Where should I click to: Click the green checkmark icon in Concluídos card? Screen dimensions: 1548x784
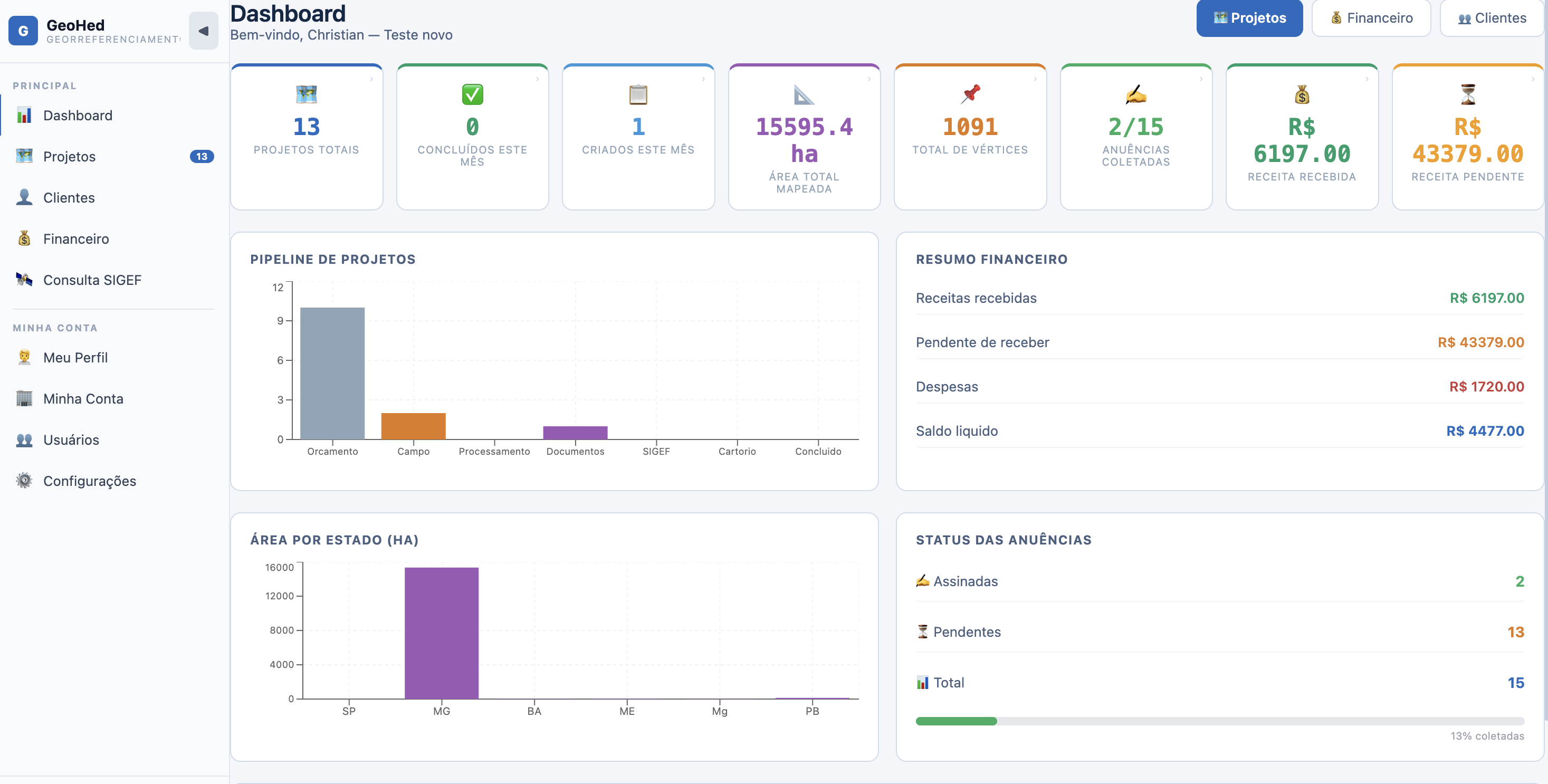[472, 94]
